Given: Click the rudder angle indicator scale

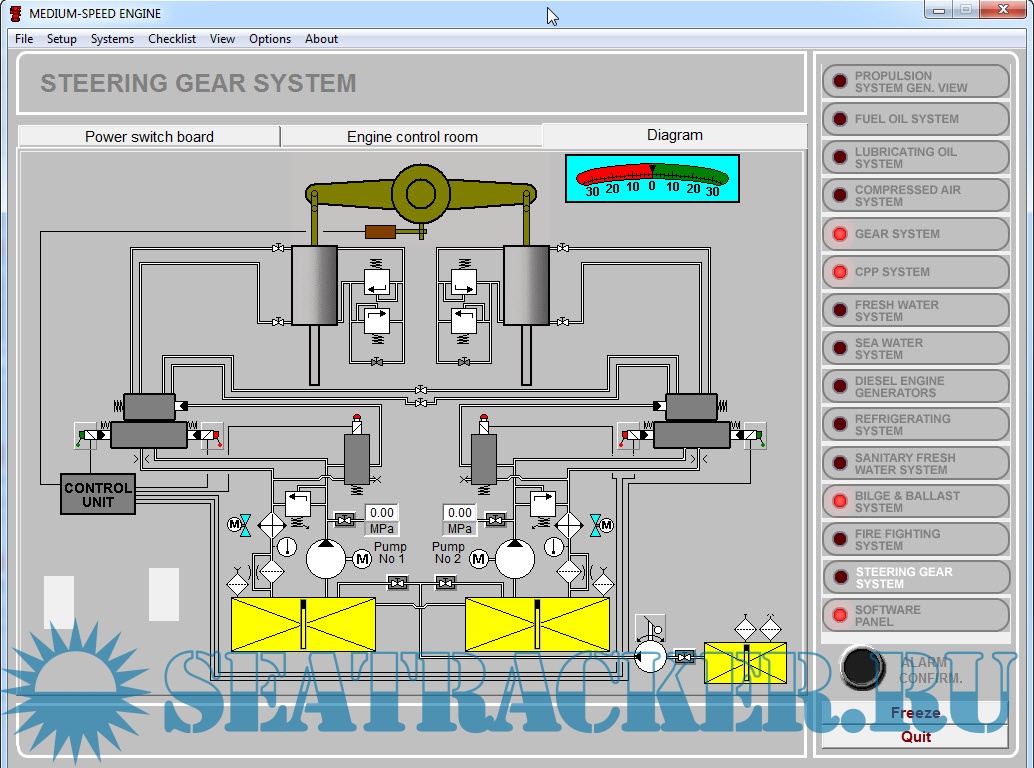Looking at the screenshot, I should pyautogui.click(x=652, y=179).
